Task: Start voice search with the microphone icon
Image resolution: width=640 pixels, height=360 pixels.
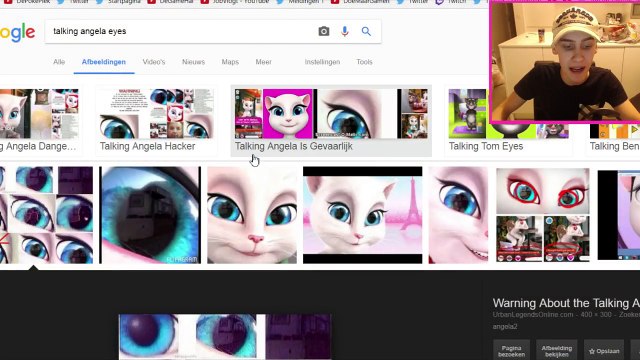Action: click(345, 31)
